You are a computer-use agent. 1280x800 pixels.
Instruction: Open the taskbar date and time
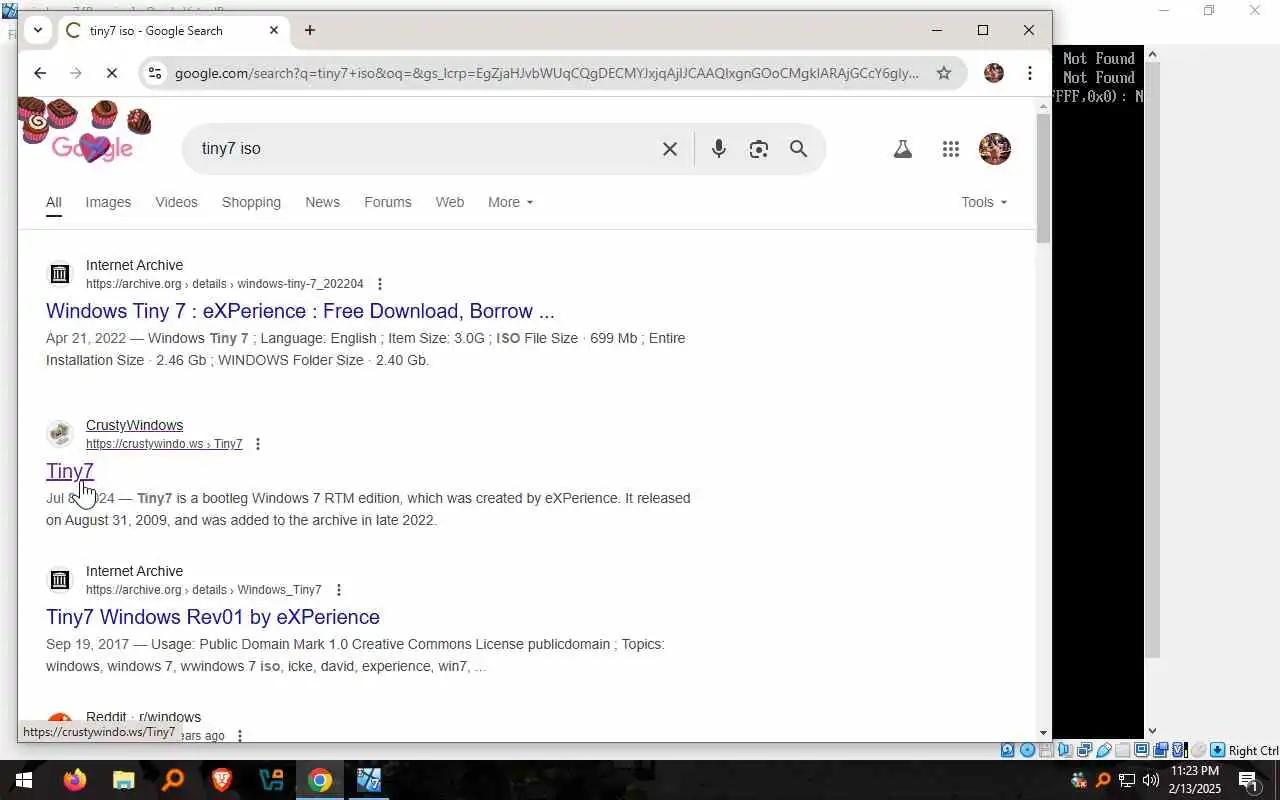pyautogui.click(x=1195, y=780)
